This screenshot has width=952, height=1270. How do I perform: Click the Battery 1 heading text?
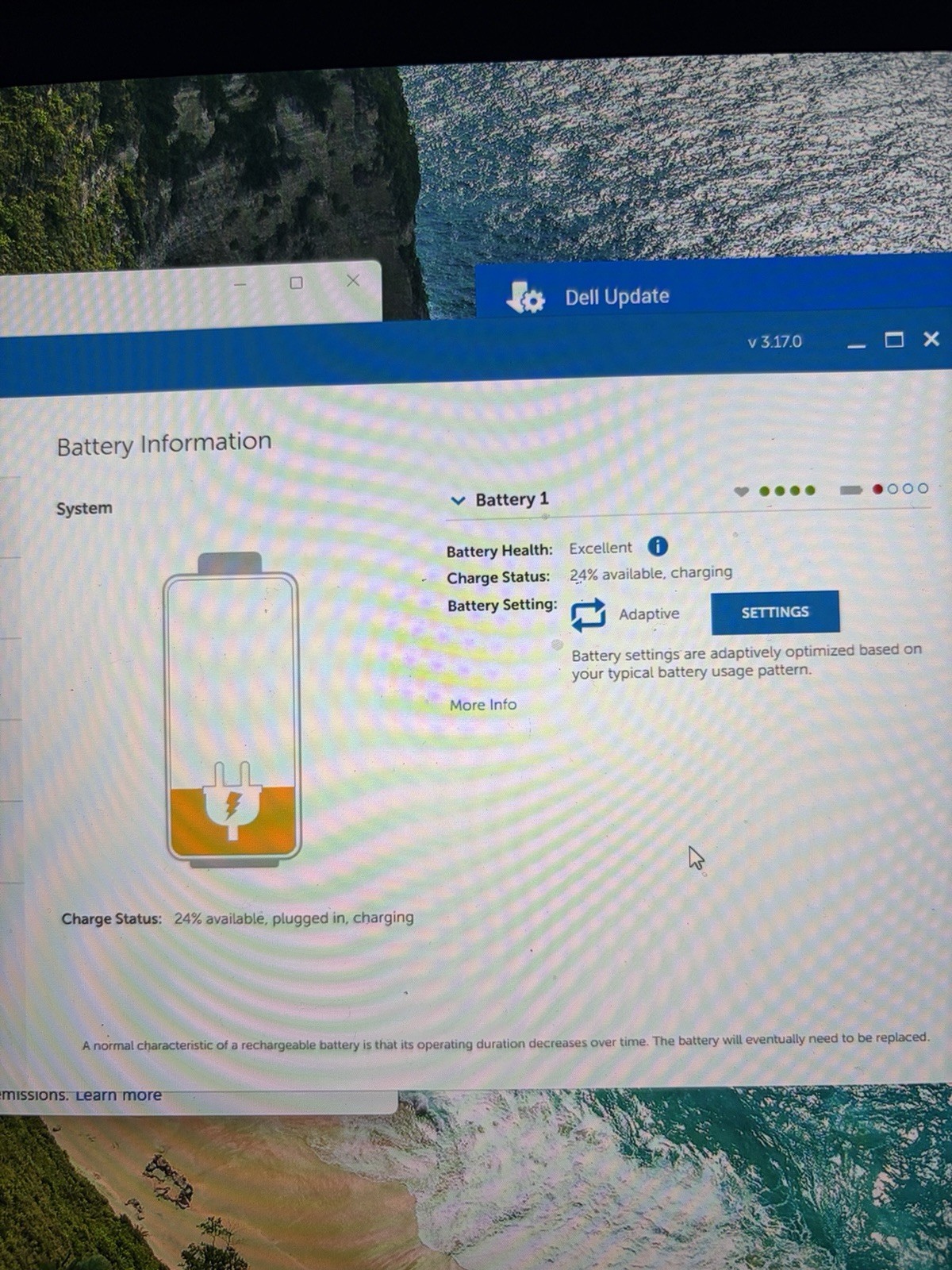[512, 499]
